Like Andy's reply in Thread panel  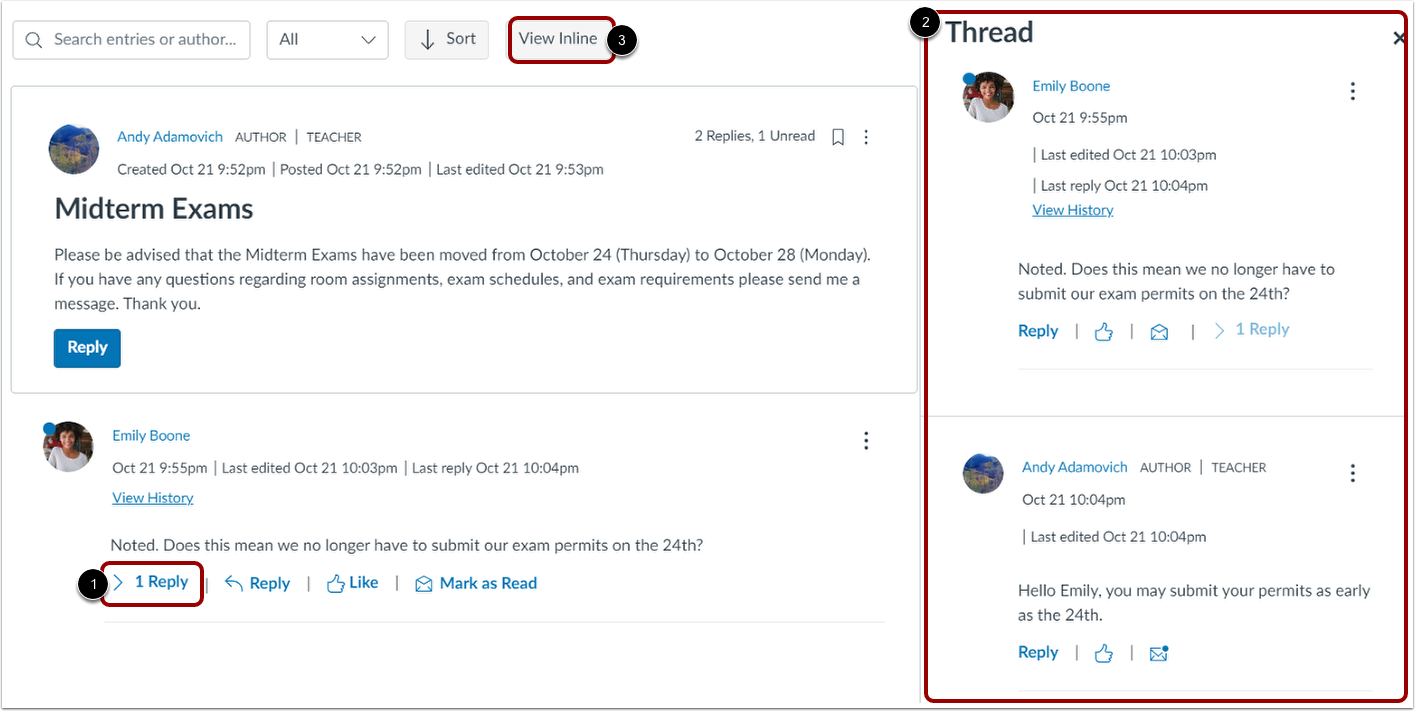pyautogui.click(x=1104, y=653)
